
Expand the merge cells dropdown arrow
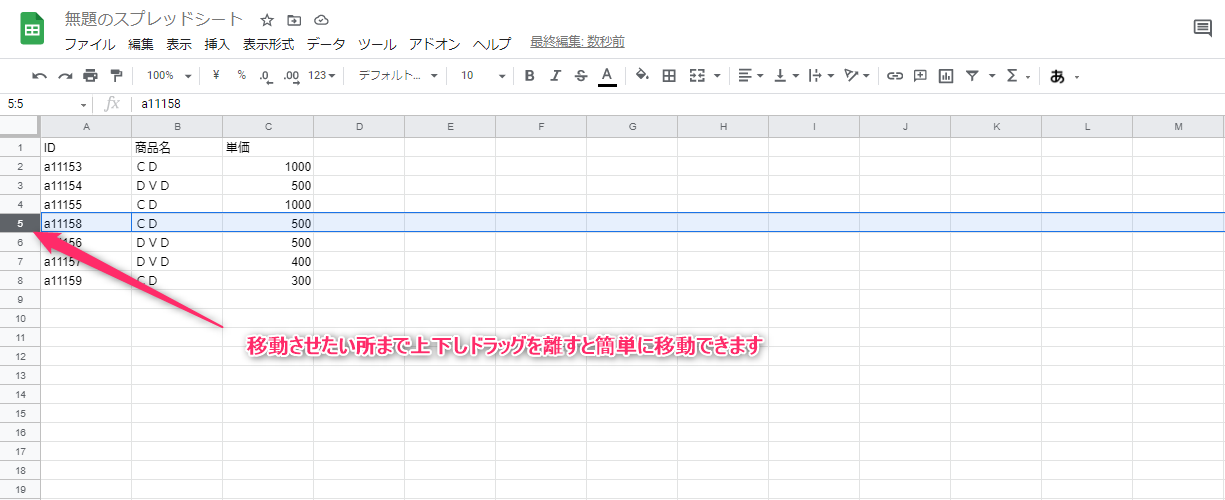pyautogui.click(x=717, y=75)
